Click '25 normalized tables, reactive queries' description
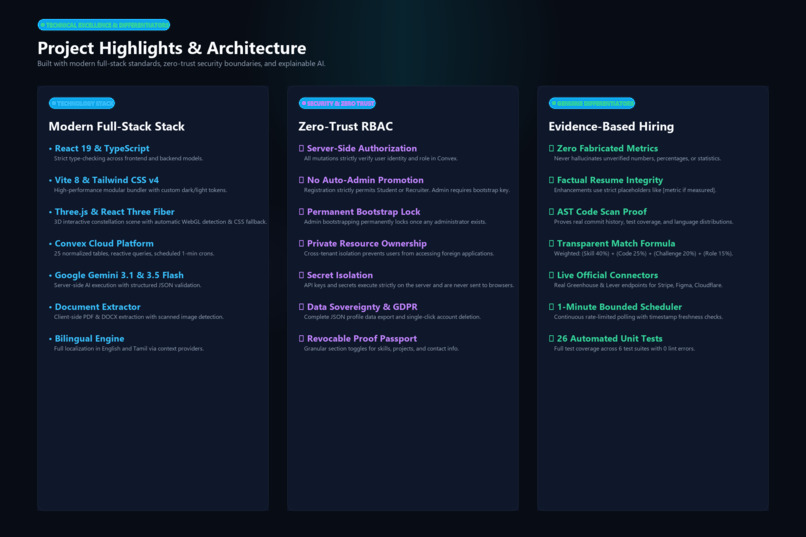 [x=134, y=253]
